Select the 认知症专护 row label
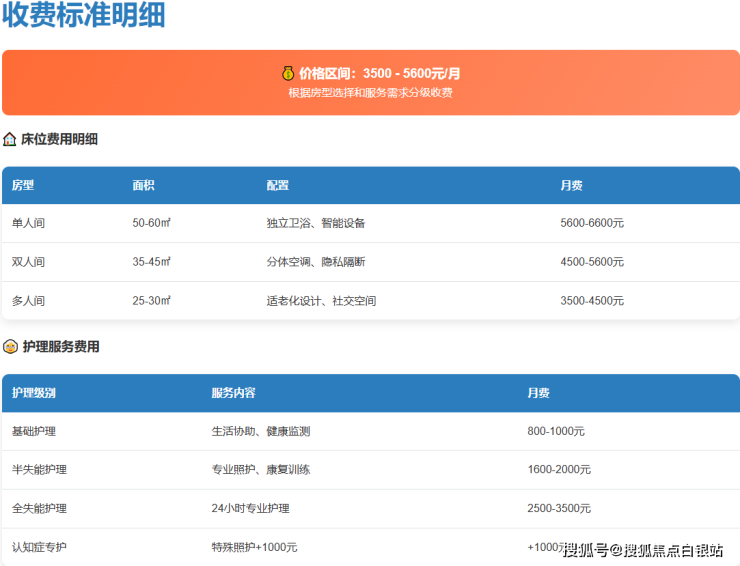This screenshot has width=740, height=566. [39, 547]
